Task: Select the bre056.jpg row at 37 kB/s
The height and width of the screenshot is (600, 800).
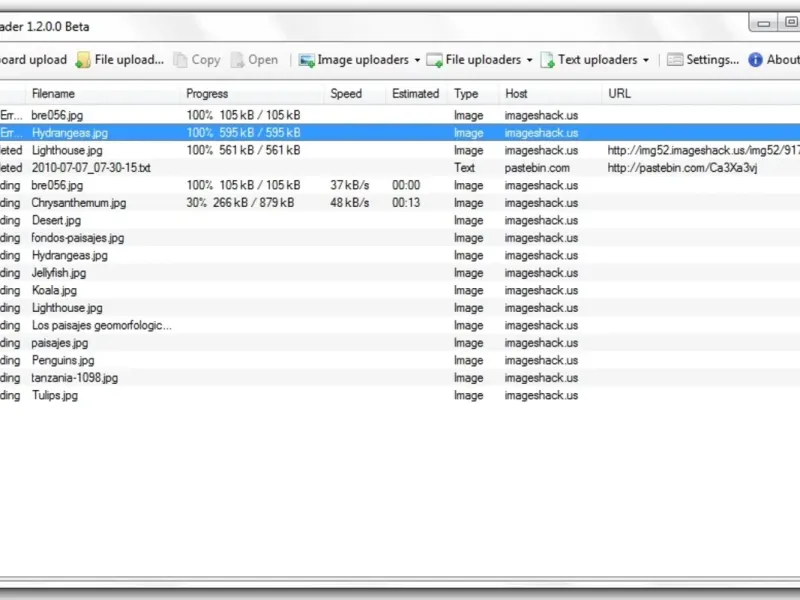Action: (400, 185)
